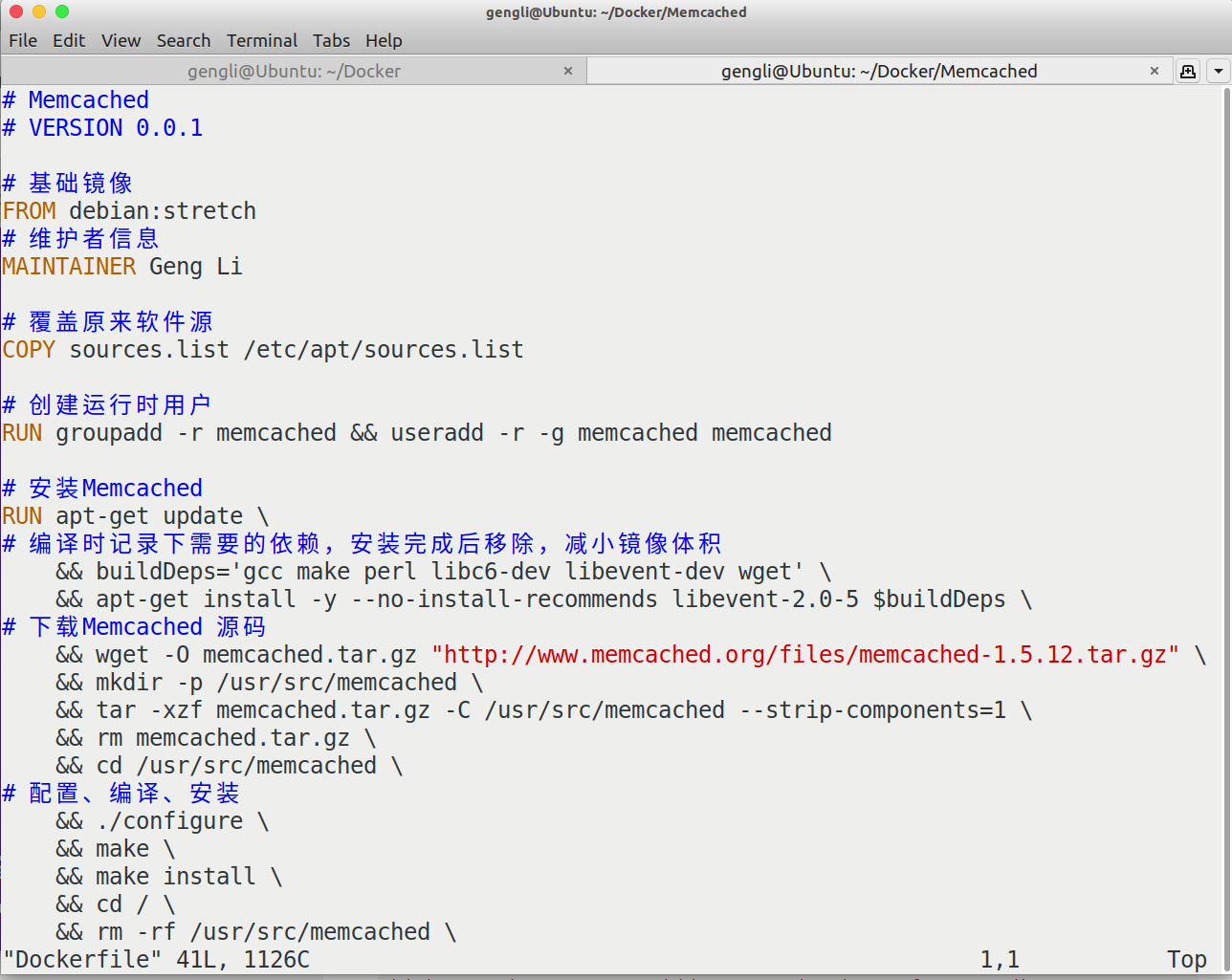Click the 'MAINTAINER Geng Li' line

tap(122, 267)
